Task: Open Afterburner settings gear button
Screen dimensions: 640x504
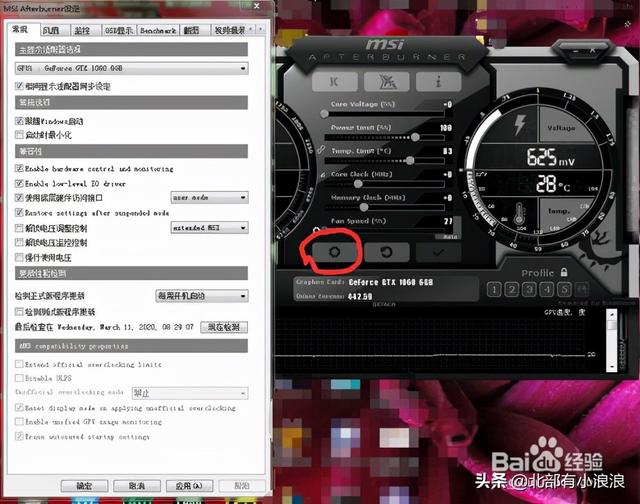Action: click(x=334, y=252)
